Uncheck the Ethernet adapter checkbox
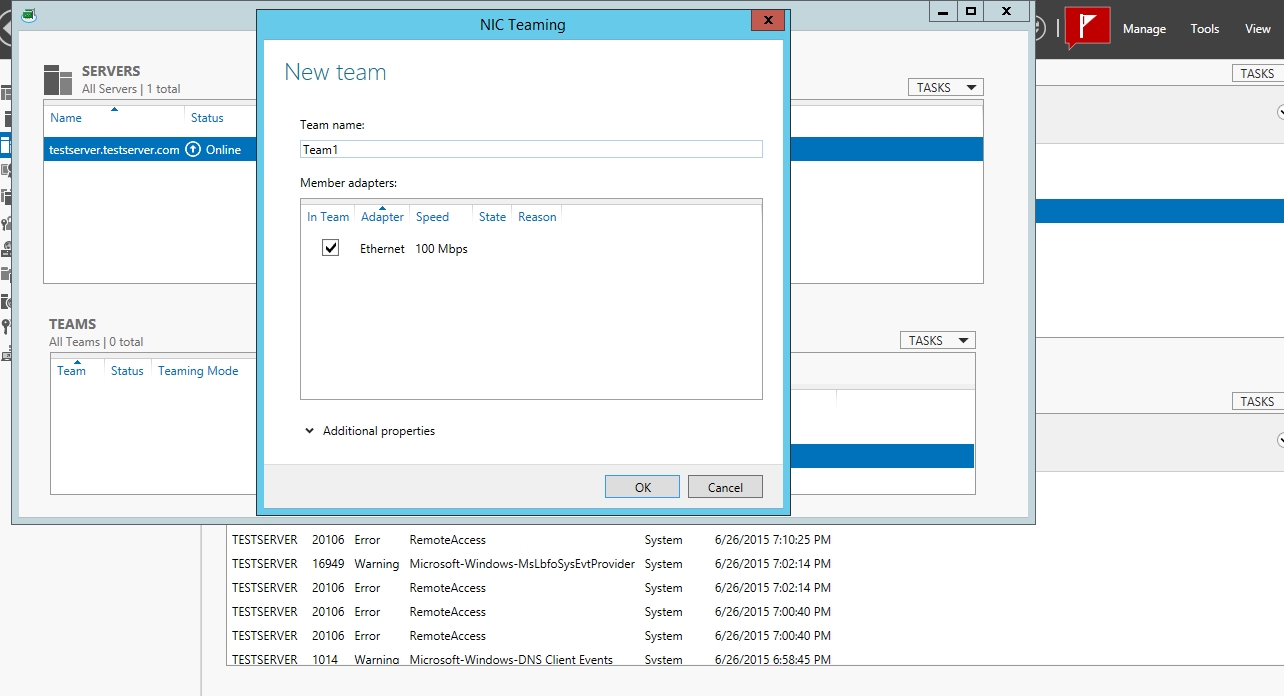This screenshot has width=1284, height=696. click(331, 248)
